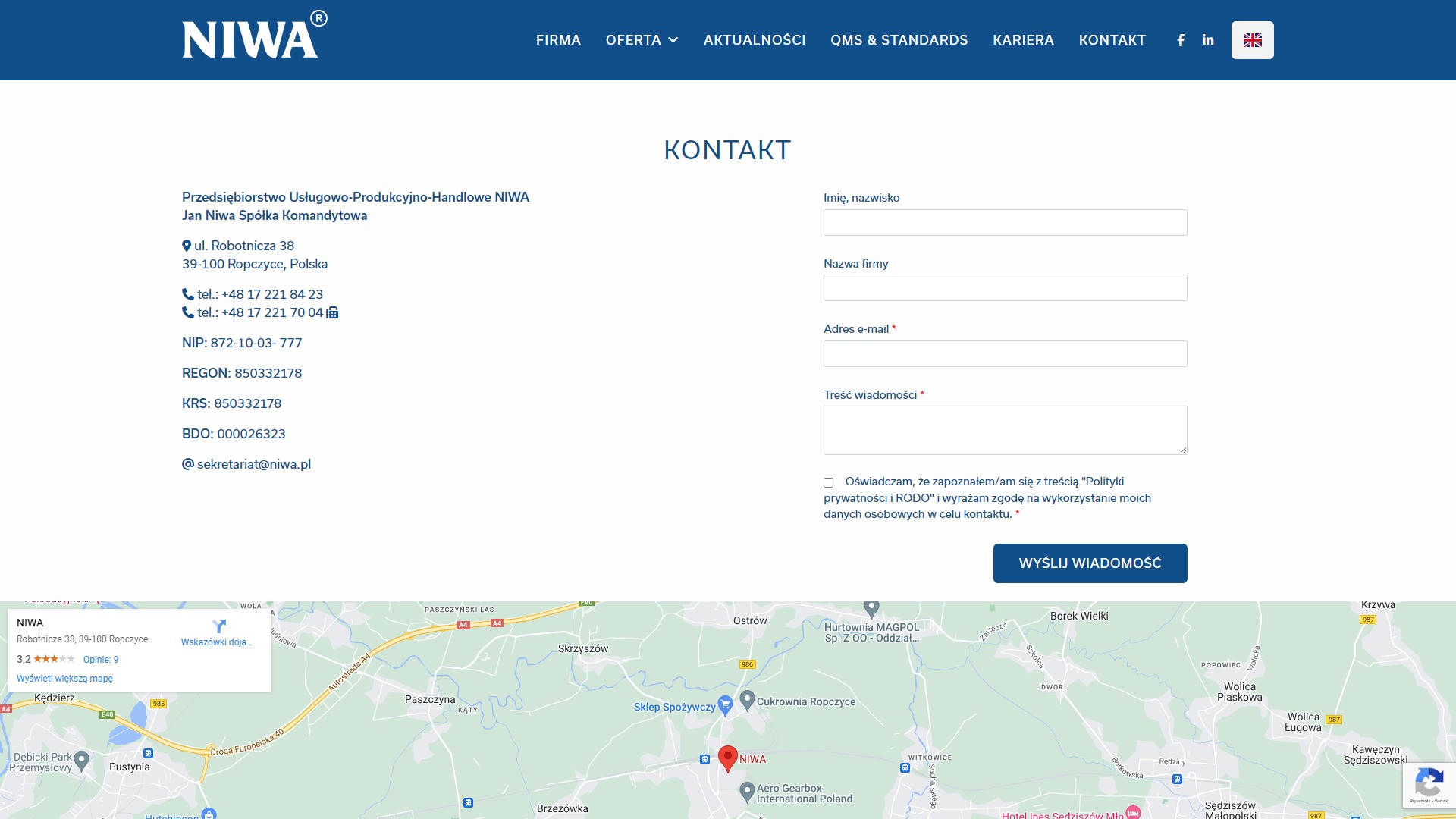Click the Paszczyna label on the map

pos(430,699)
